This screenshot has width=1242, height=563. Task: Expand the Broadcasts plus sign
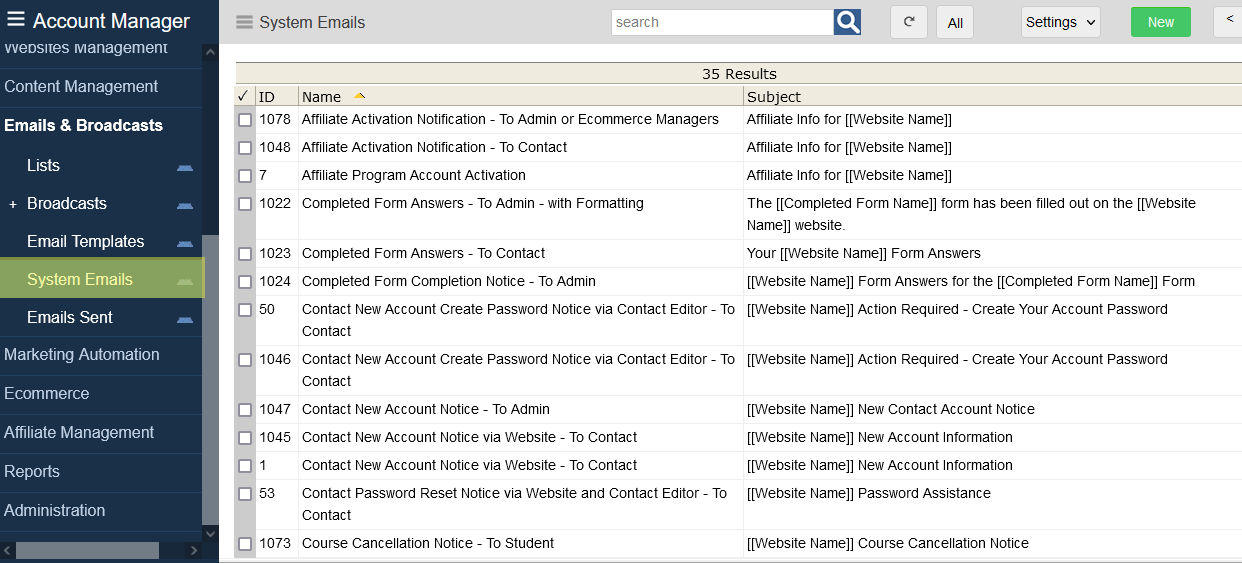click(x=13, y=204)
